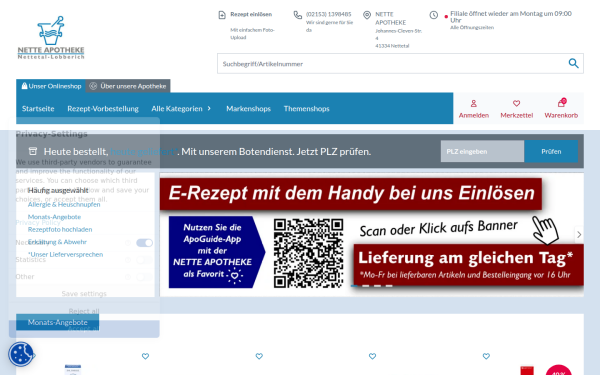Click the location pin icon

coord(367,15)
